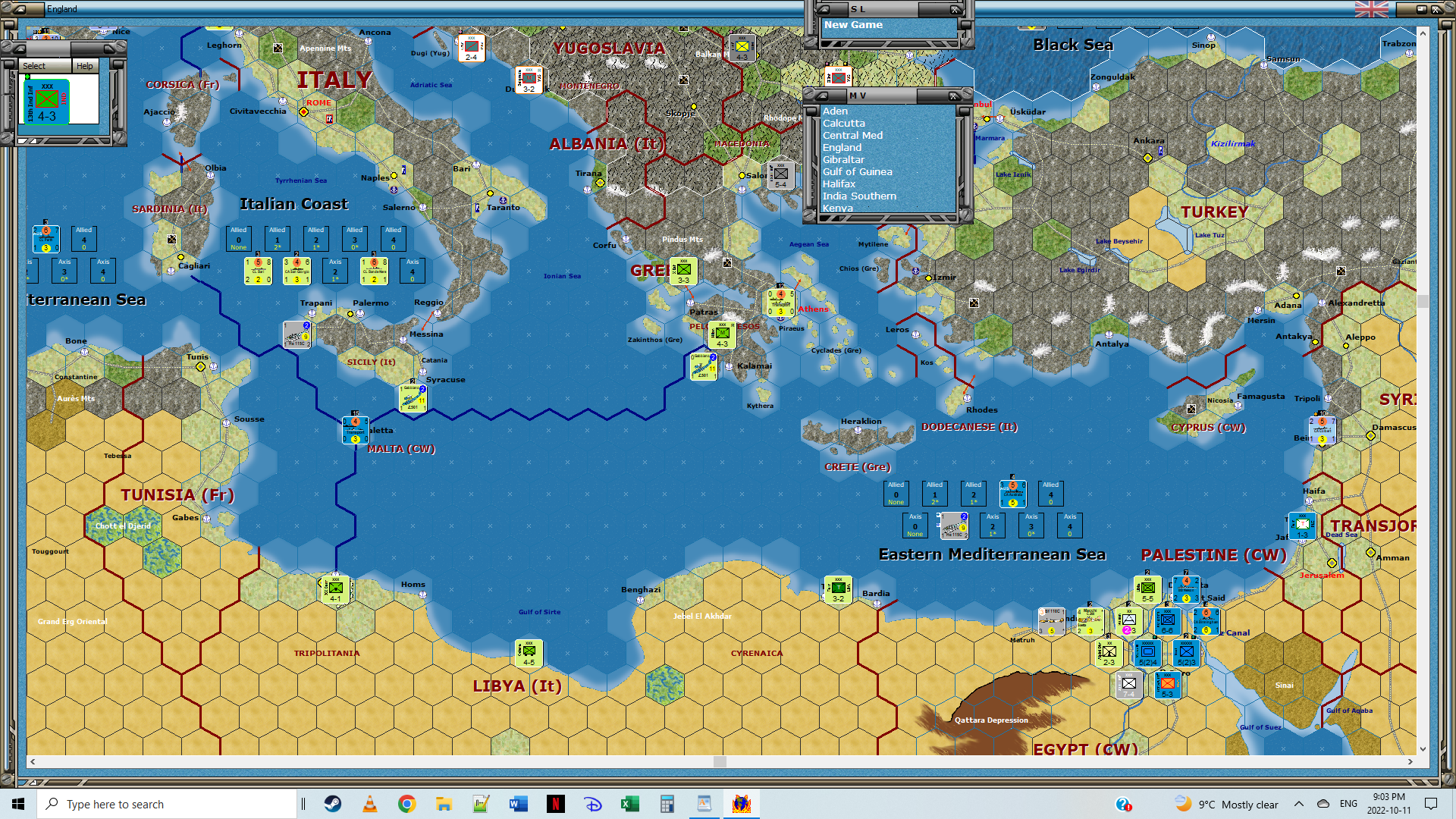Select Gibraltar in the M V list

[843, 159]
